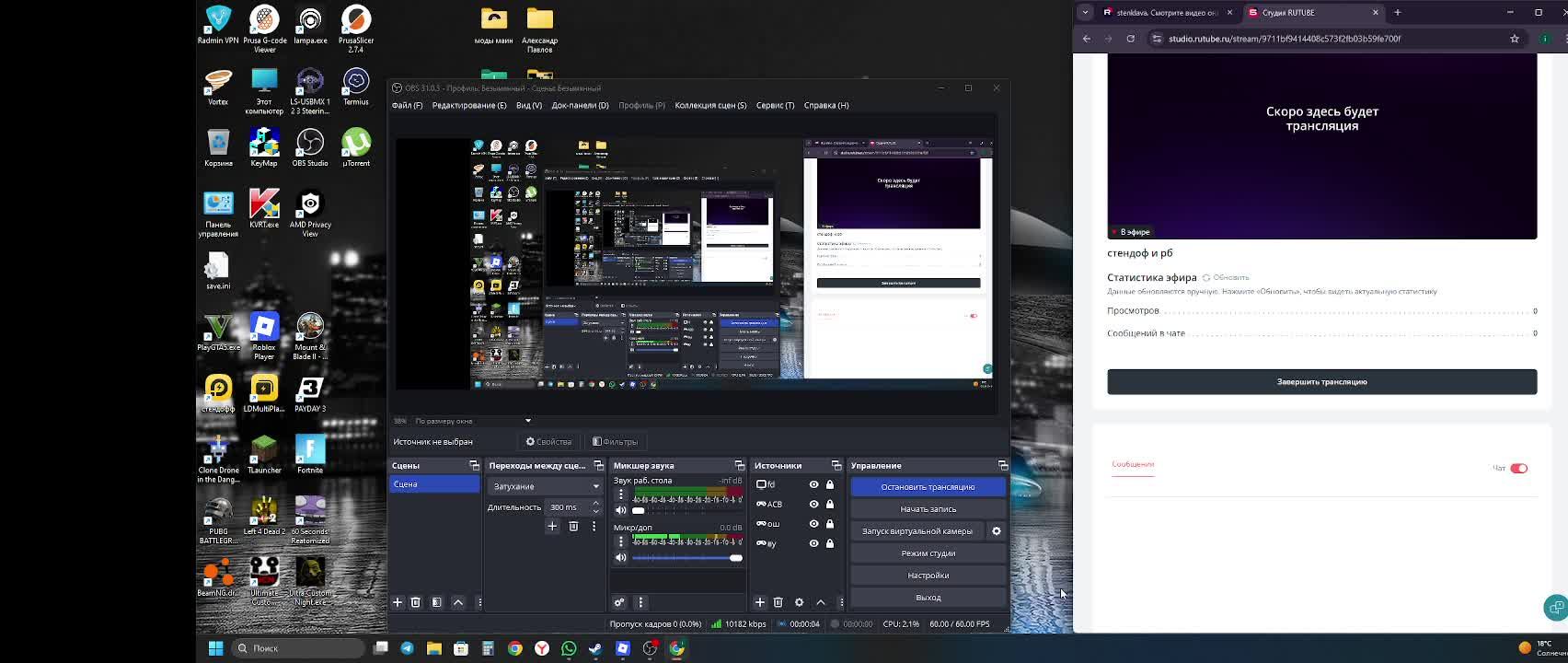Hide the fd source with the eye icon
Image resolution: width=1568 pixels, height=663 pixels.
pyautogui.click(x=813, y=484)
